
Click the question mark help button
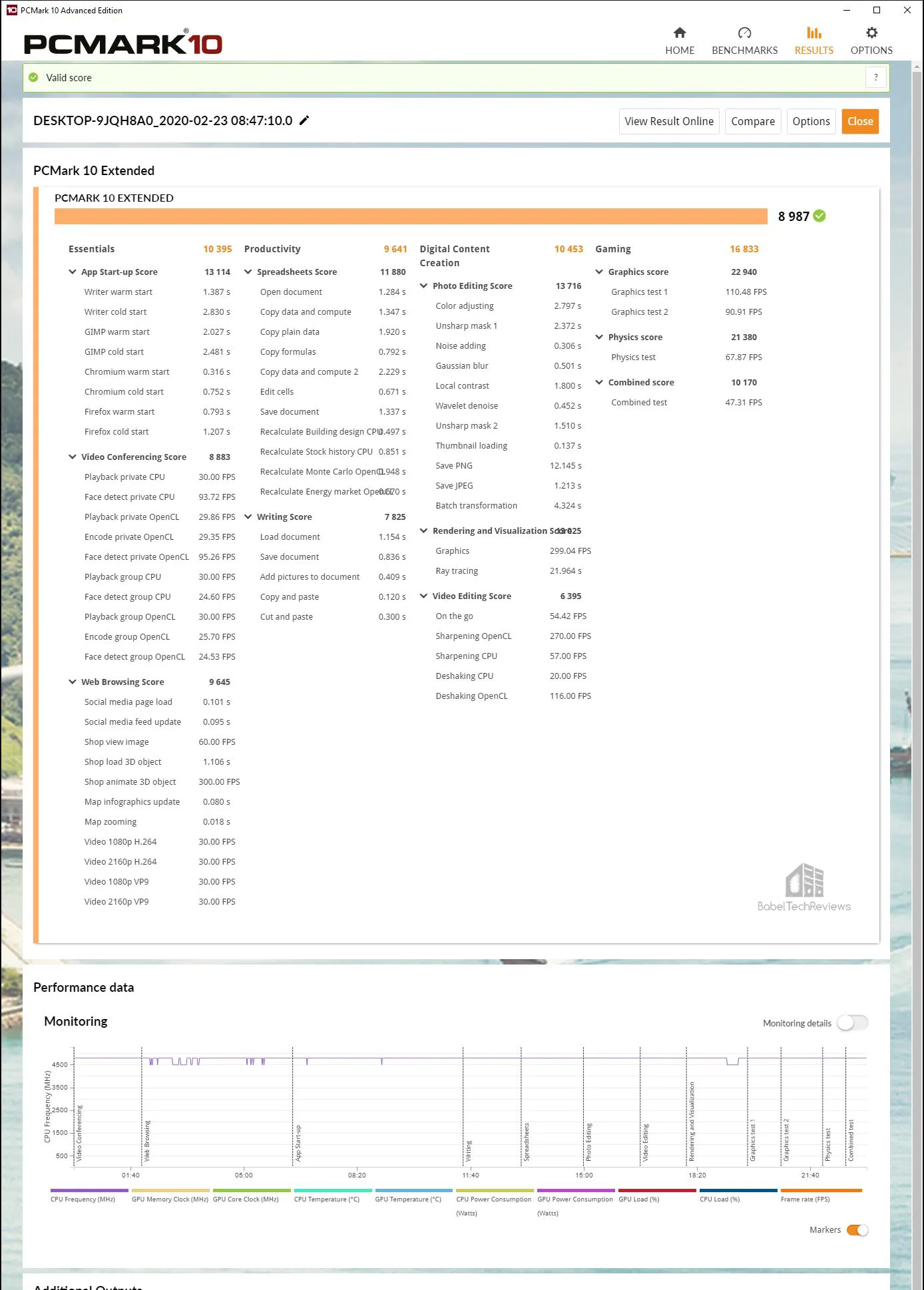pyautogui.click(x=875, y=77)
